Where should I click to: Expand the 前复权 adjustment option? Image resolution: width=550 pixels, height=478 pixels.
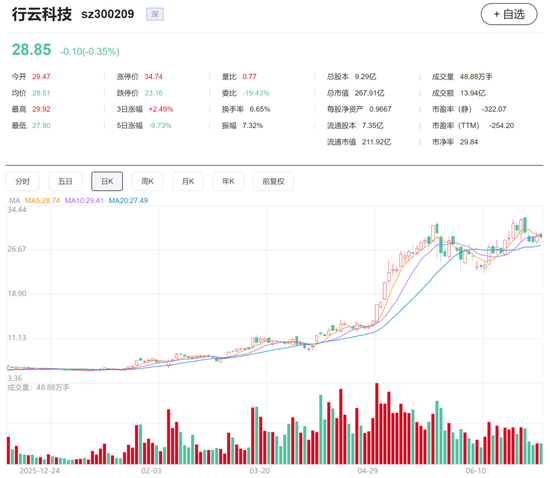273,181
